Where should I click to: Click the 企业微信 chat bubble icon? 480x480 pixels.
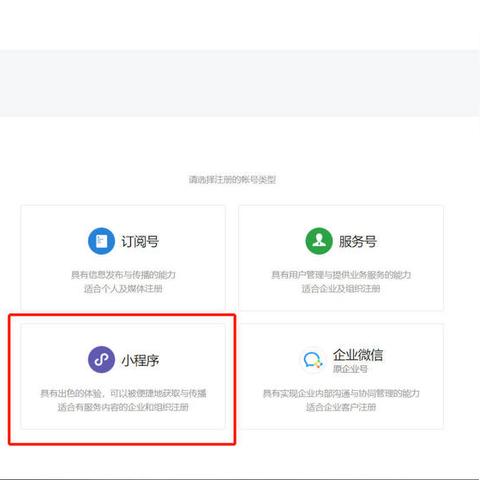313,360
